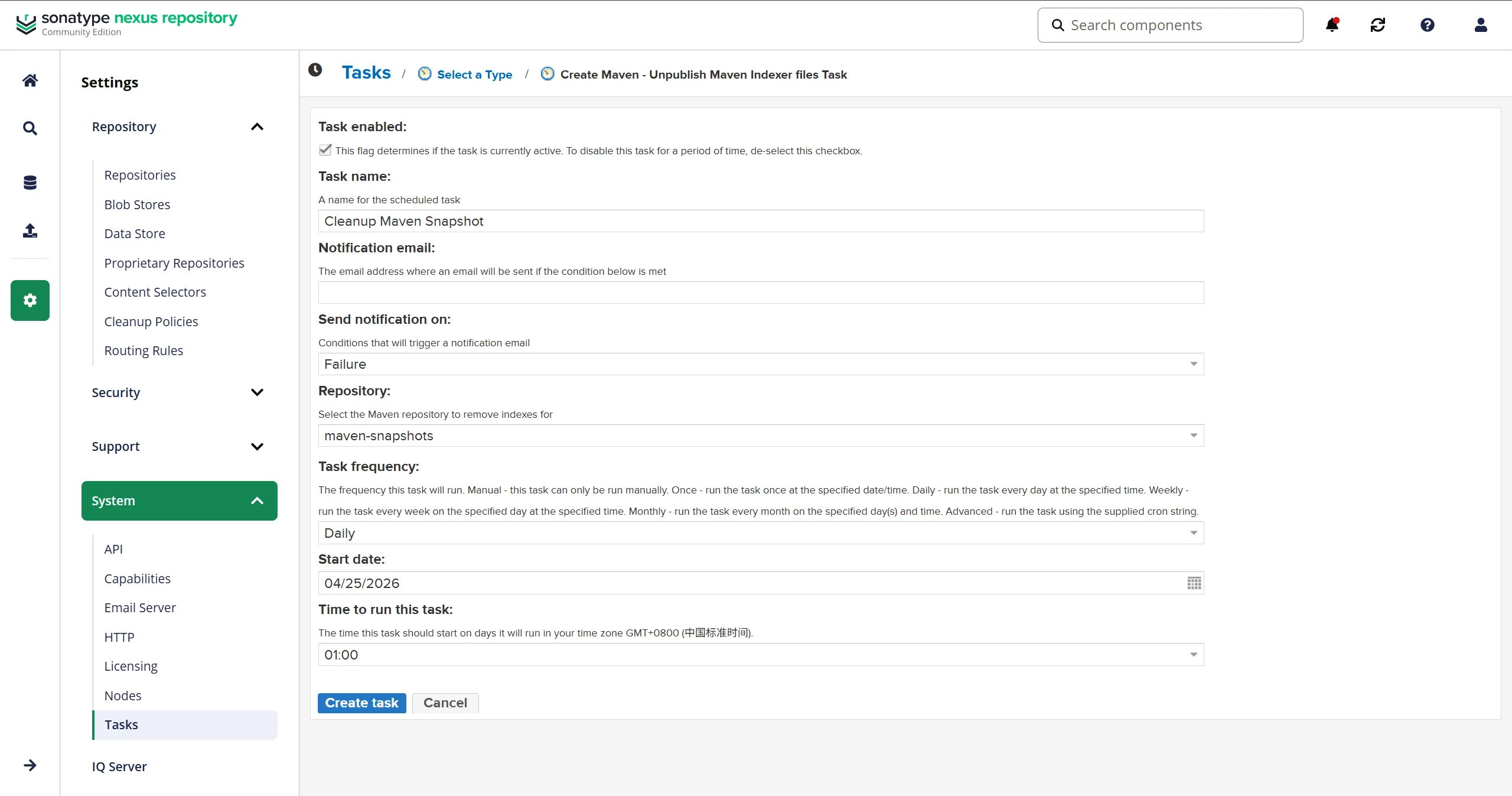
Task: Open Nodes settings page
Action: tap(123, 696)
